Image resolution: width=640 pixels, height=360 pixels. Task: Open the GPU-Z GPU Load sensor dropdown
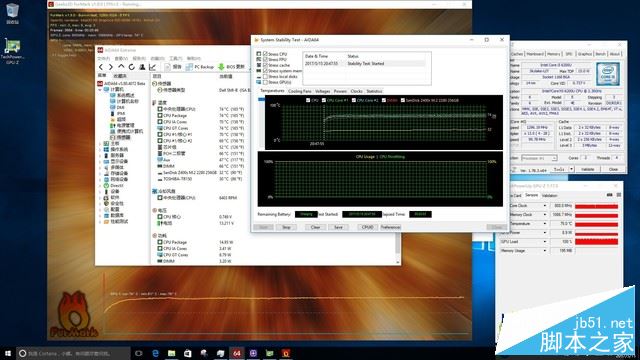544,242
